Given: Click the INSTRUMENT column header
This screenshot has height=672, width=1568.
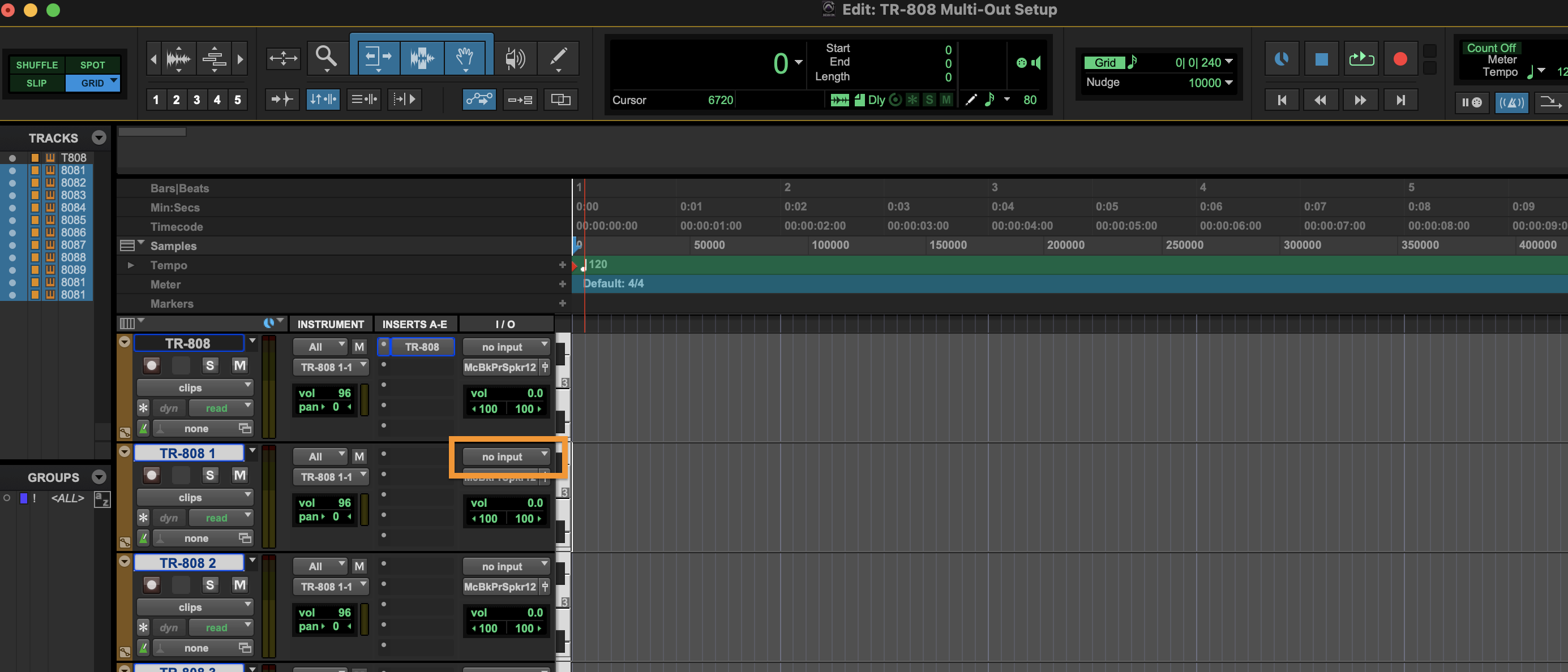Looking at the screenshot, I should (x=331, y=324).
